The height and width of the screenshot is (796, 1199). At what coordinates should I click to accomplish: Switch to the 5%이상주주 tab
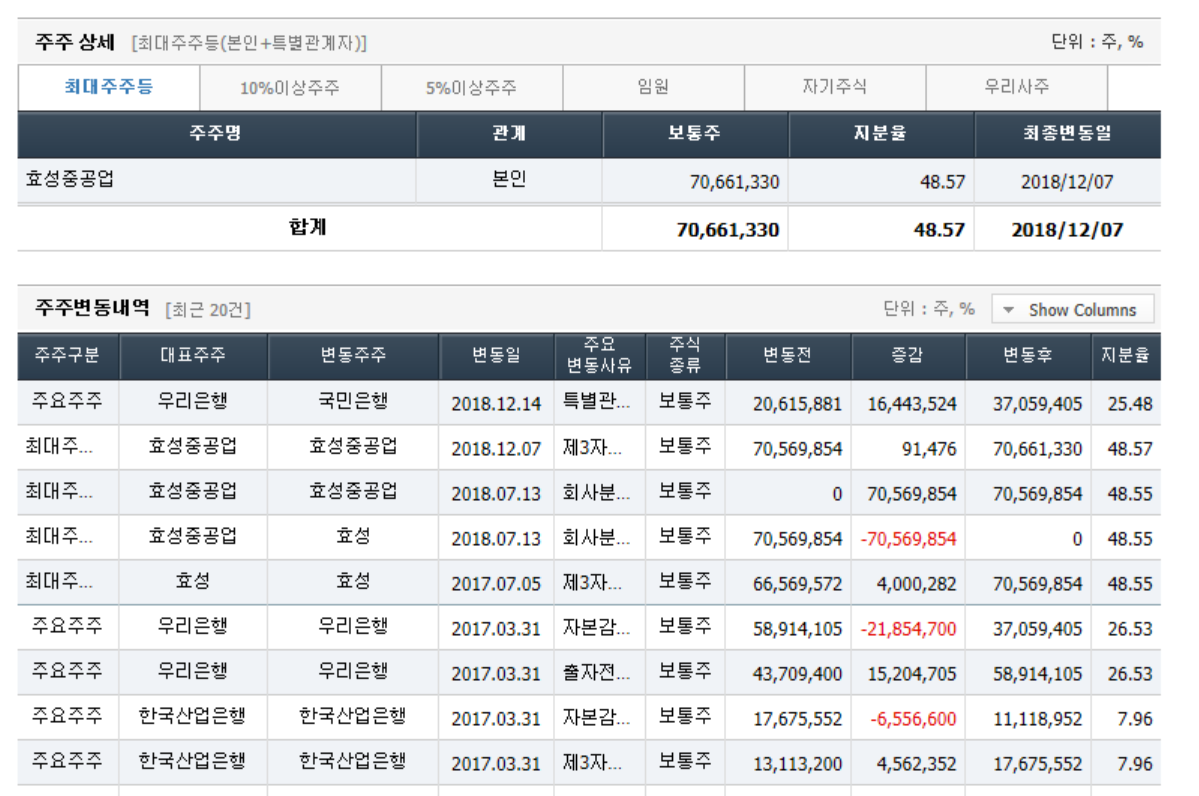471,88
